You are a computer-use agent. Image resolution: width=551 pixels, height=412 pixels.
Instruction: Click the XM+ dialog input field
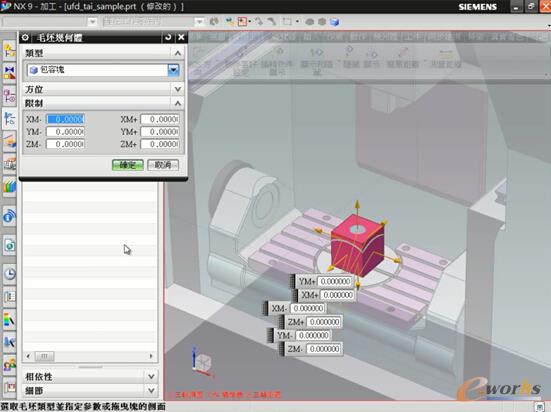[160, 119]
